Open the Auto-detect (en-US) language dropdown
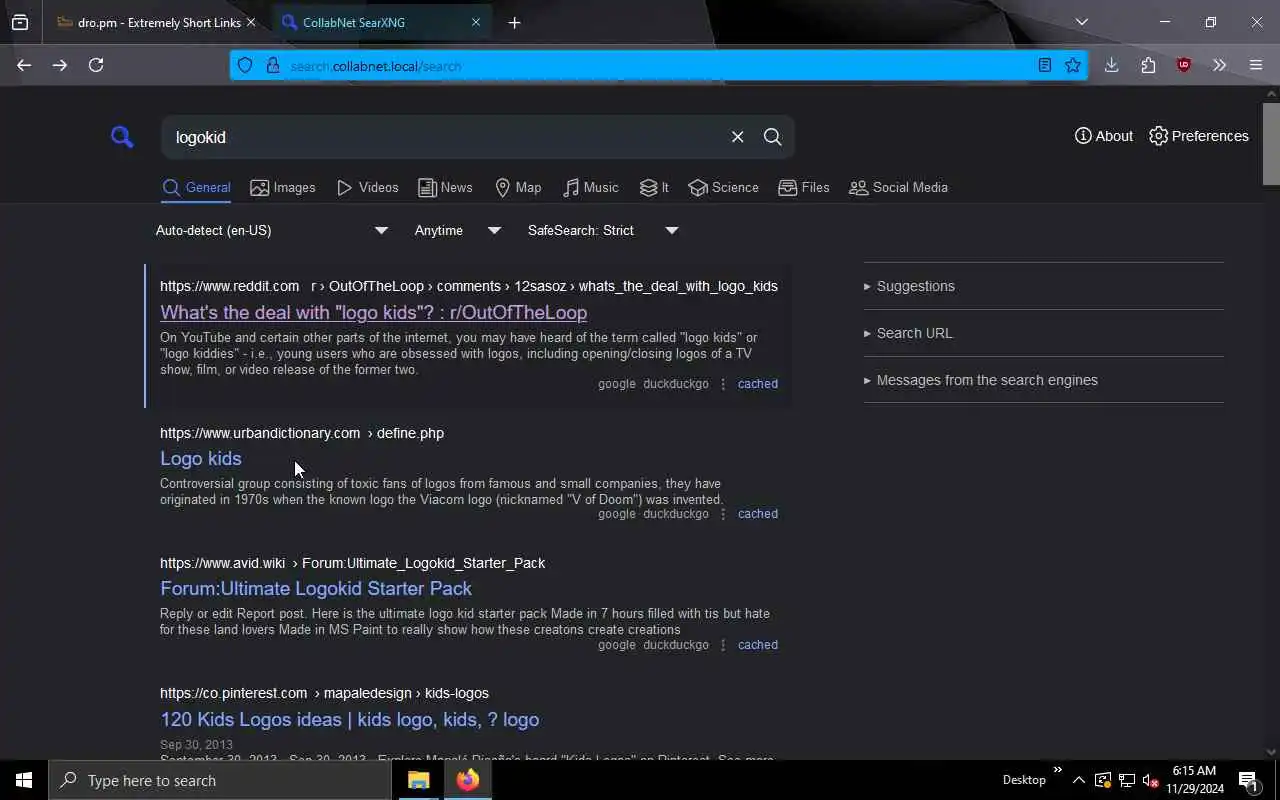The image size is (1280, 800). coord(271,230)
